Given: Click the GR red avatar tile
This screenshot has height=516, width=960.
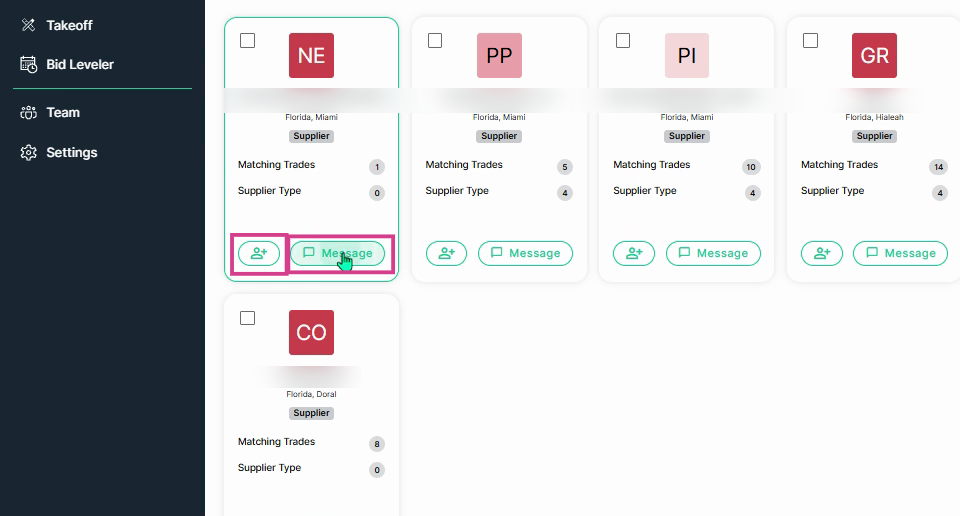Looking at the screenshot, I should 874,56.
